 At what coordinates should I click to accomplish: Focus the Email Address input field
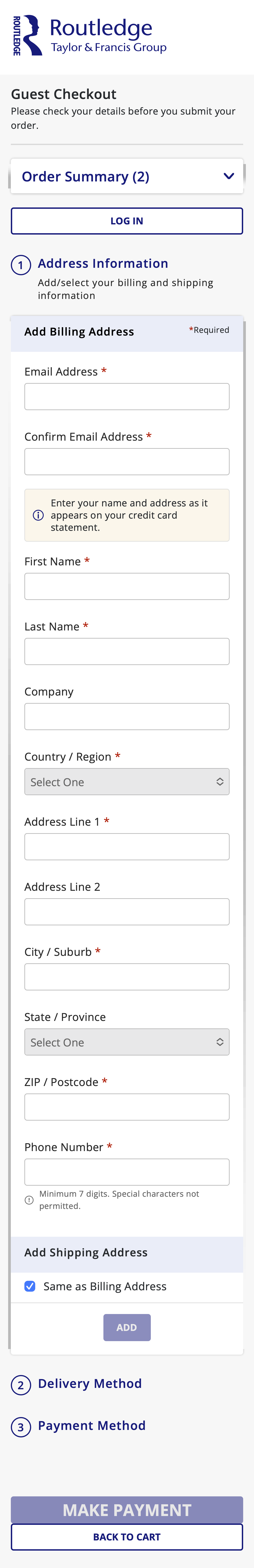pos(126,397)
